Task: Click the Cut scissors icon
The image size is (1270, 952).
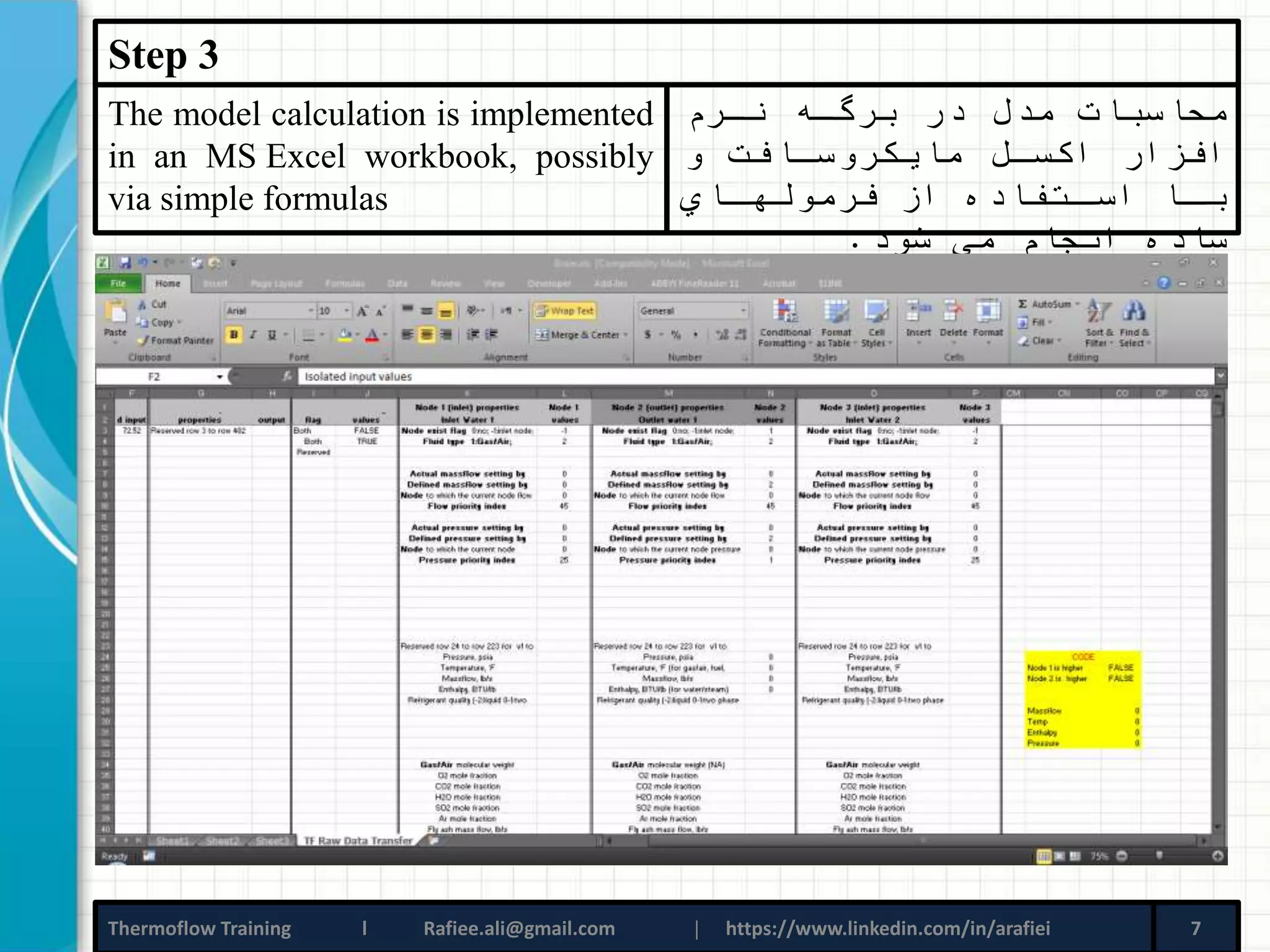Action: click(142, 304)
